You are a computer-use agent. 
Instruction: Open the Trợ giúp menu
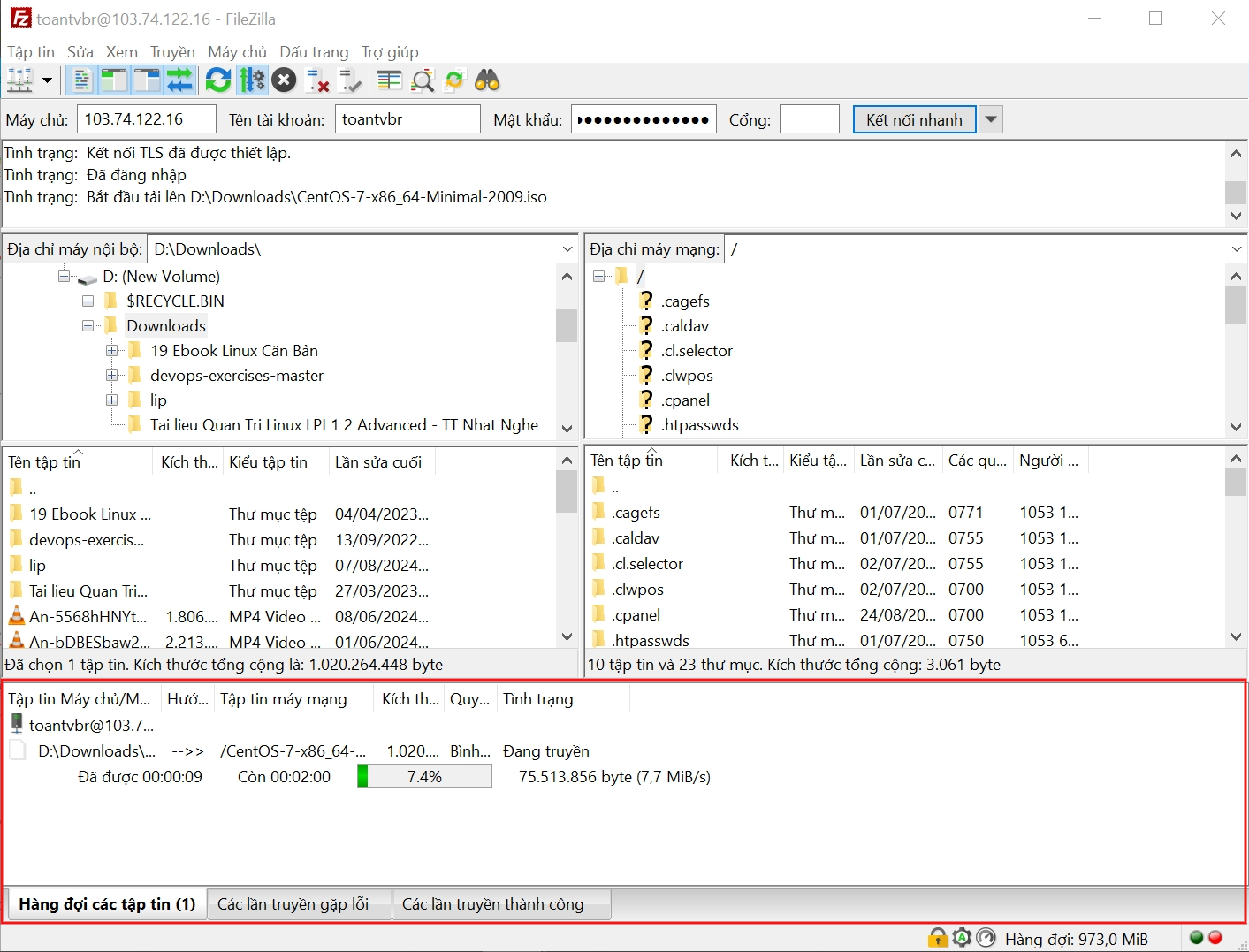pos(390,52)
